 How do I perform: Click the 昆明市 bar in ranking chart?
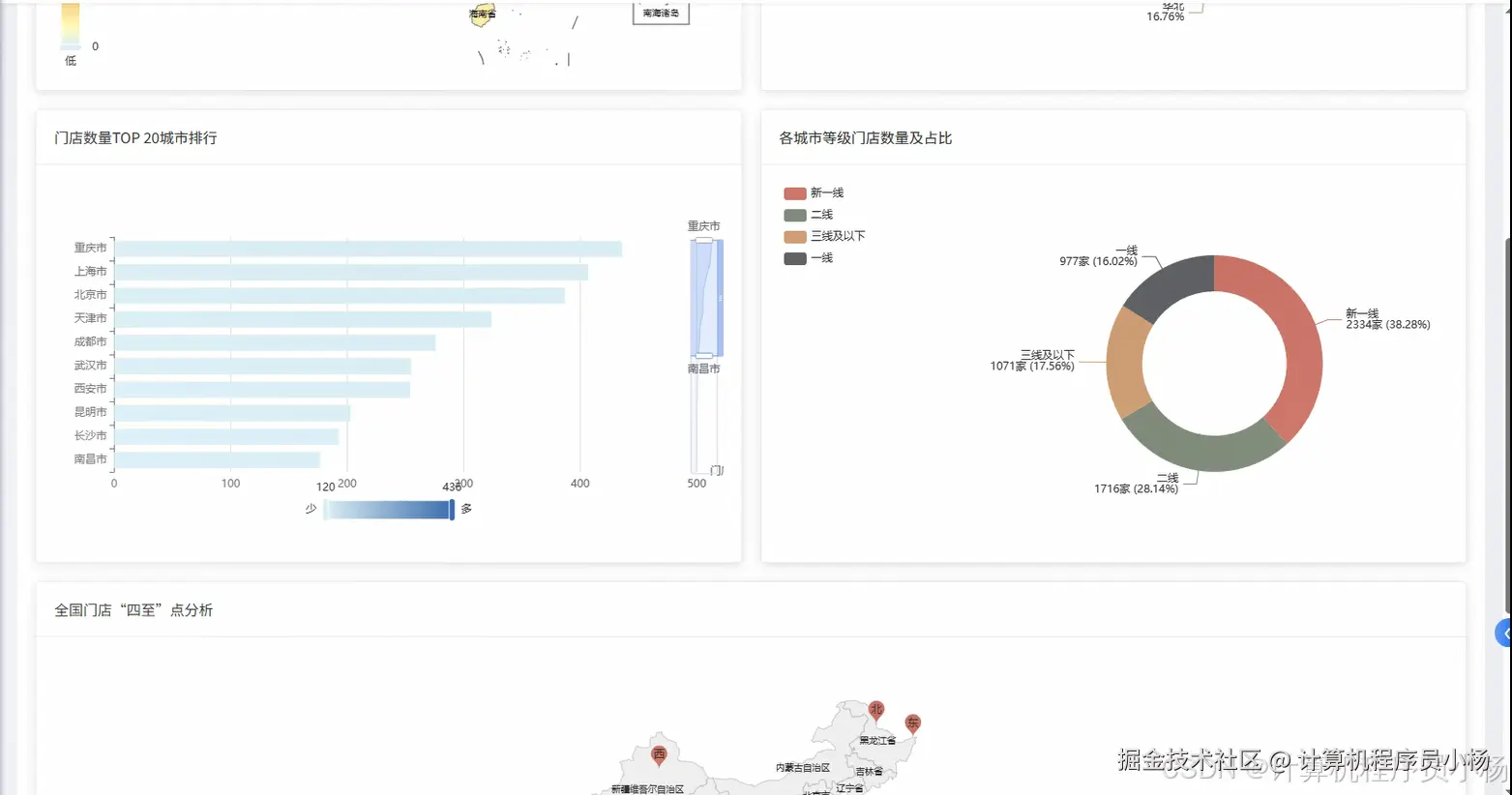(232, 413)
